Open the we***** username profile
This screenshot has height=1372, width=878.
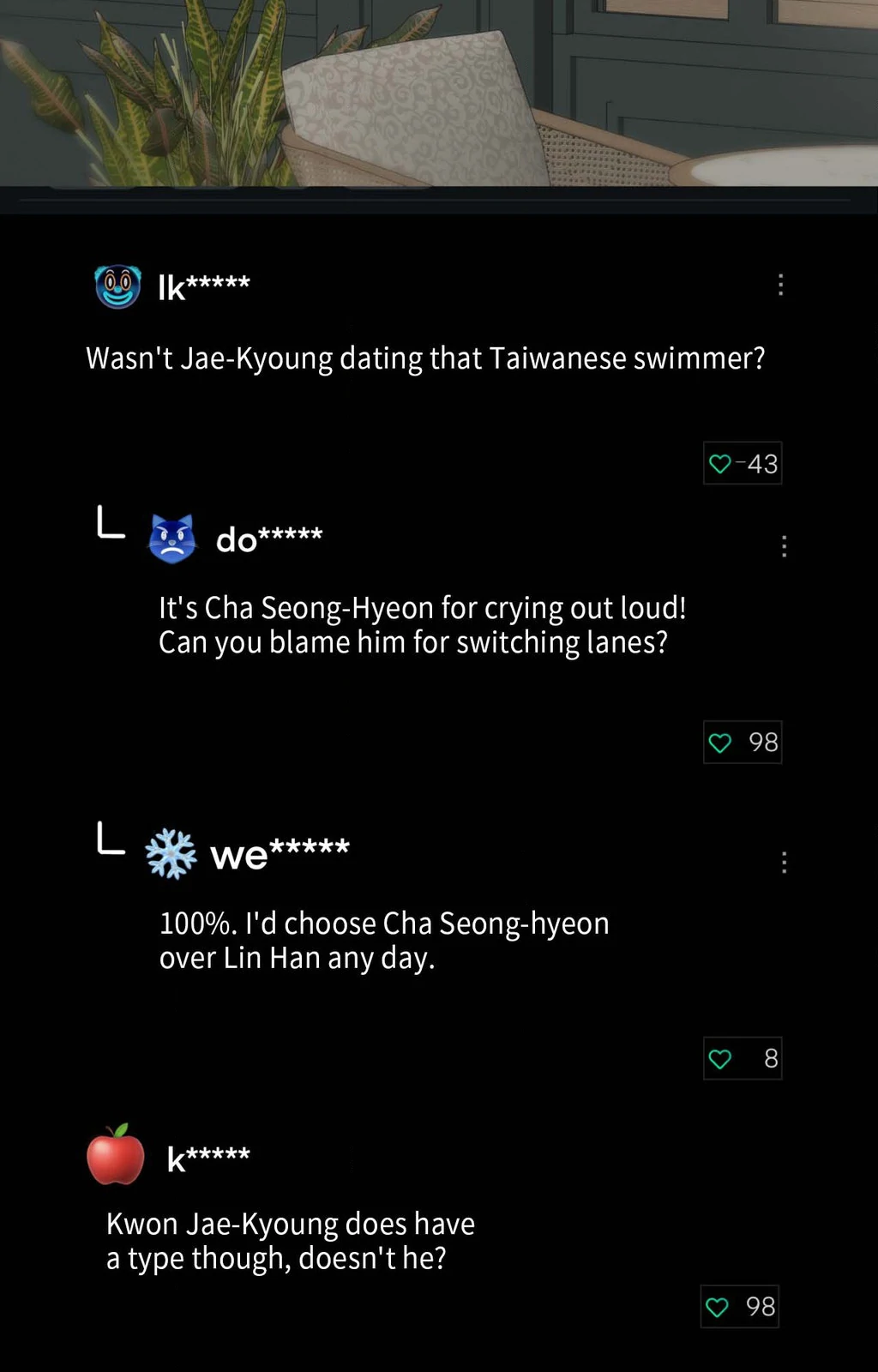pos(280,854)
